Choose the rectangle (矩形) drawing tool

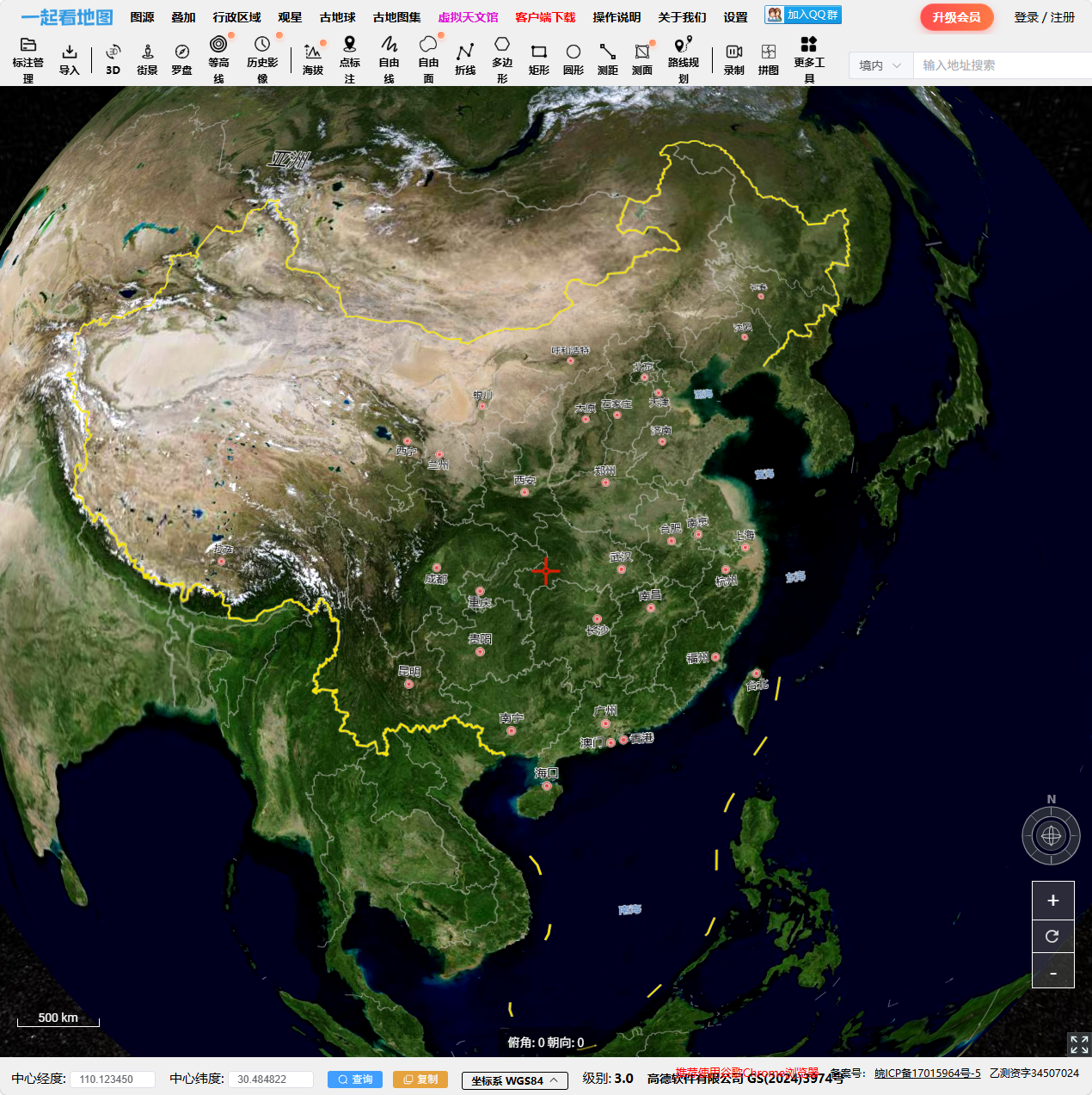(x=539, y=59)
